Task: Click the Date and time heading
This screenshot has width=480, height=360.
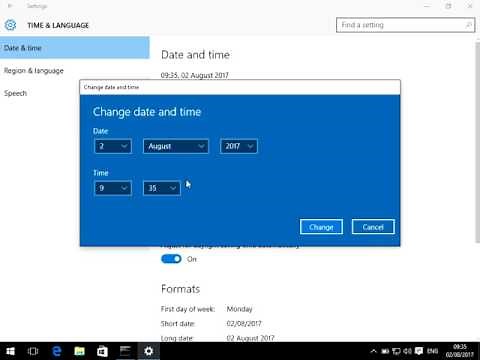Action: (195, 55)
